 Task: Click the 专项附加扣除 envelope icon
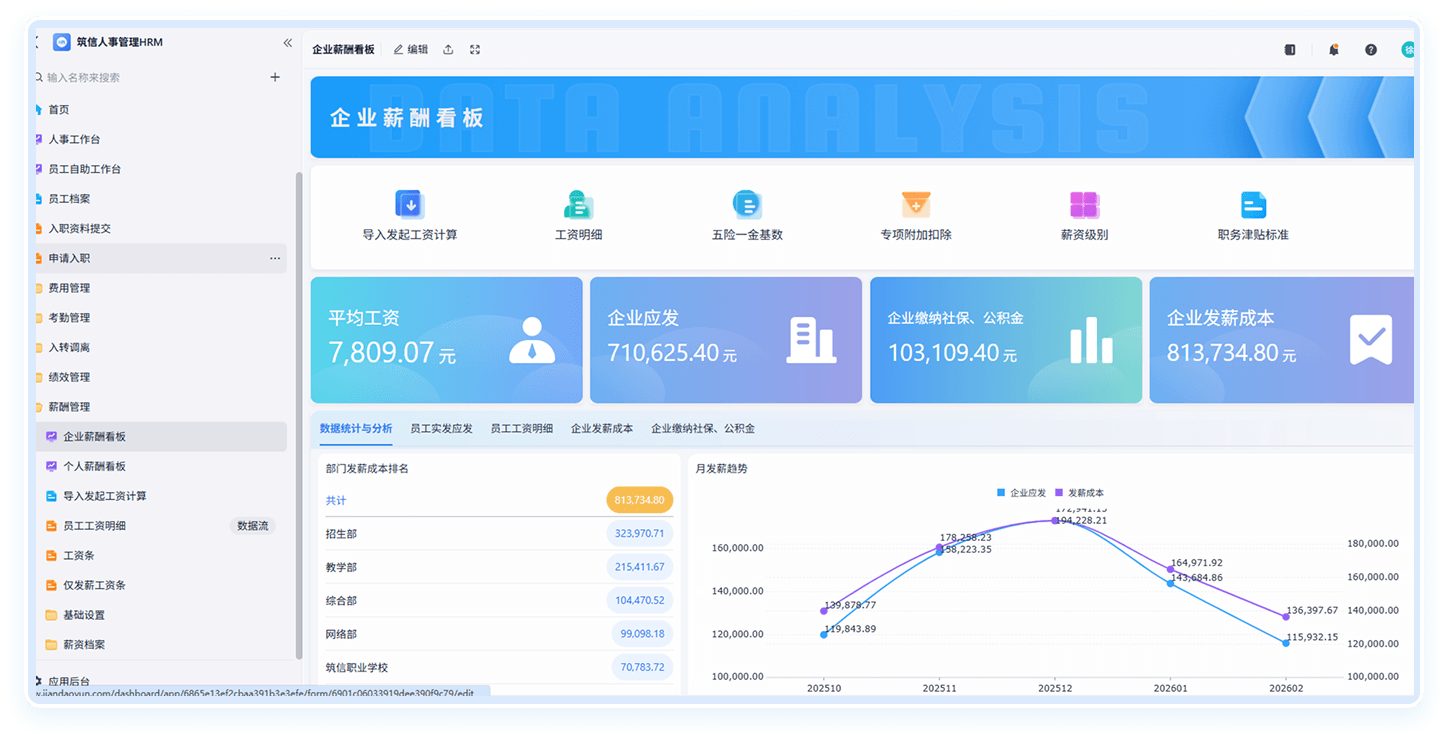coord(916,204)
